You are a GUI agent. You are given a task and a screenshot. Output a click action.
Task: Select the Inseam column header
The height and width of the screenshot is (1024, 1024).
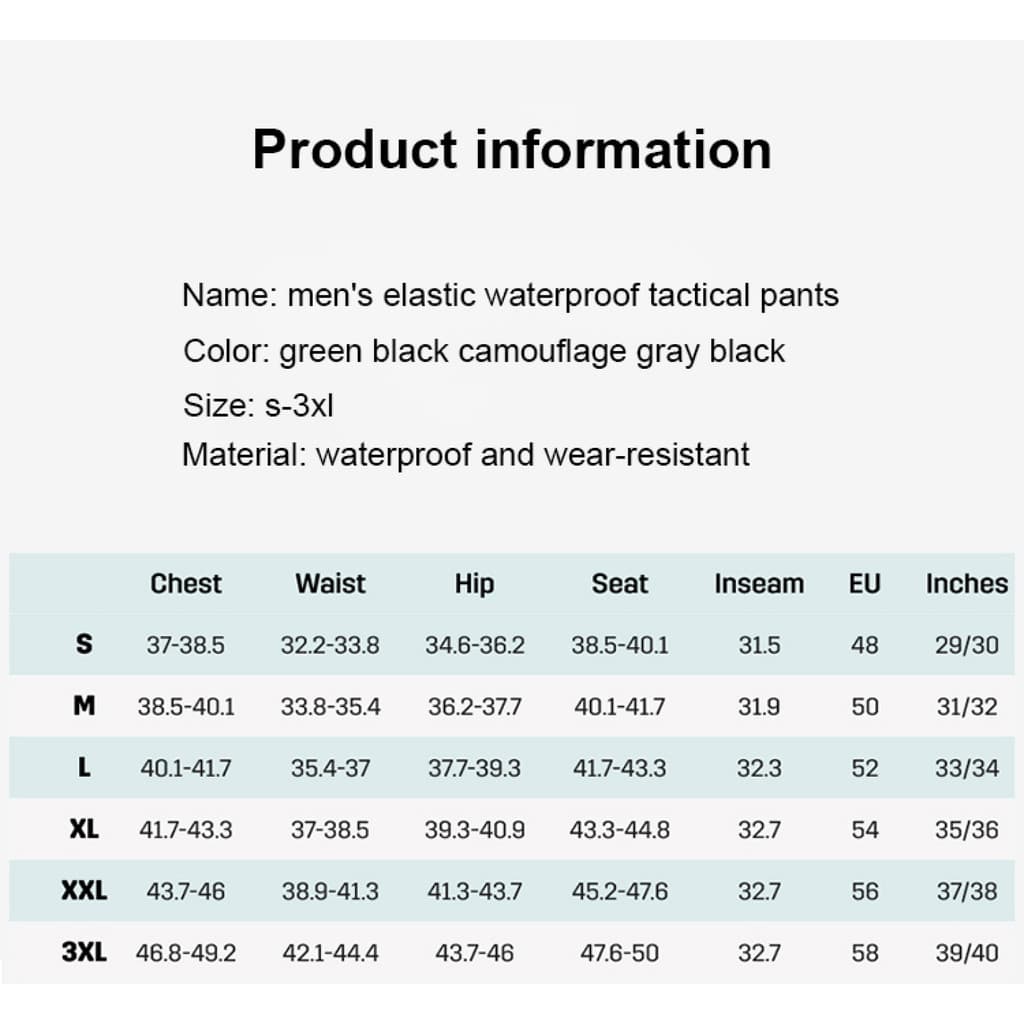pos(759,583)
